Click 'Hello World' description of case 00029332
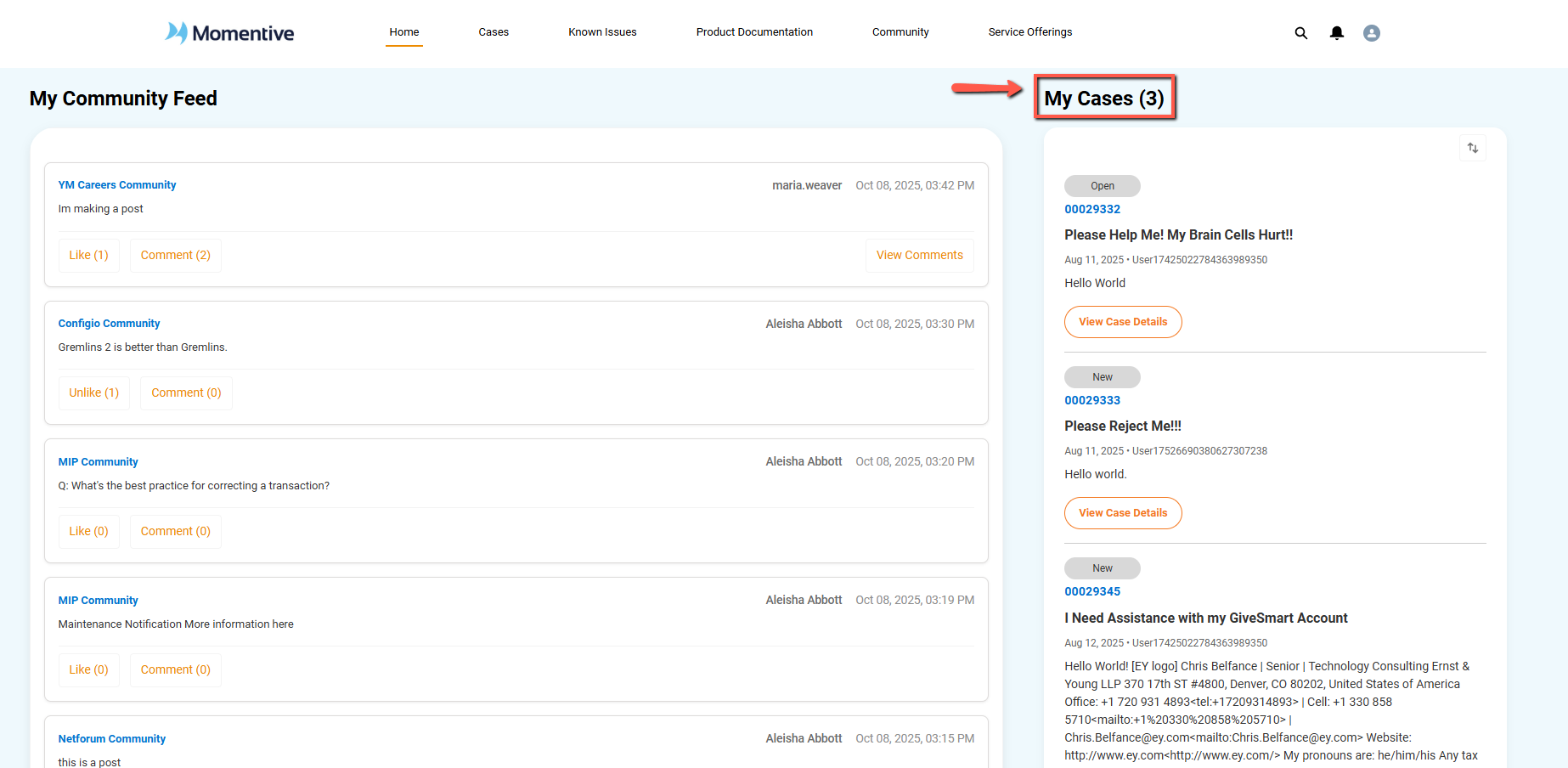This screenshot has height=768, width=1568. click(x=1095, y=284)
